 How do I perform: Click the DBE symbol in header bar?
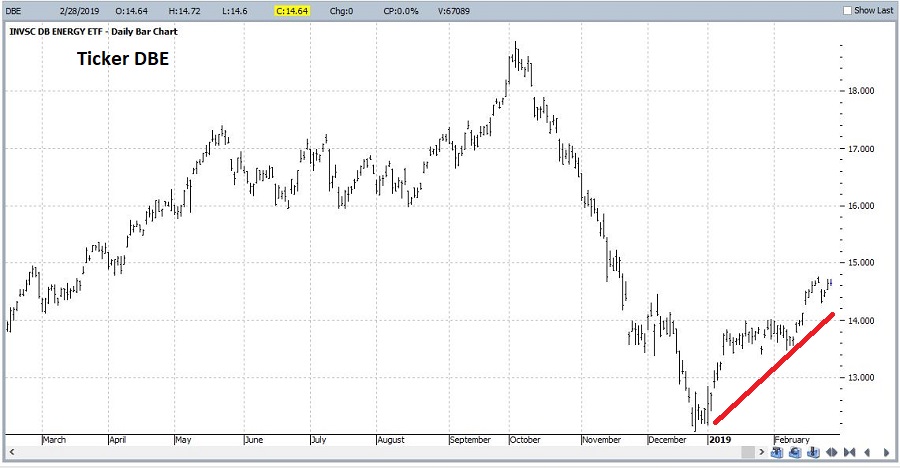[x=13, y=11]
